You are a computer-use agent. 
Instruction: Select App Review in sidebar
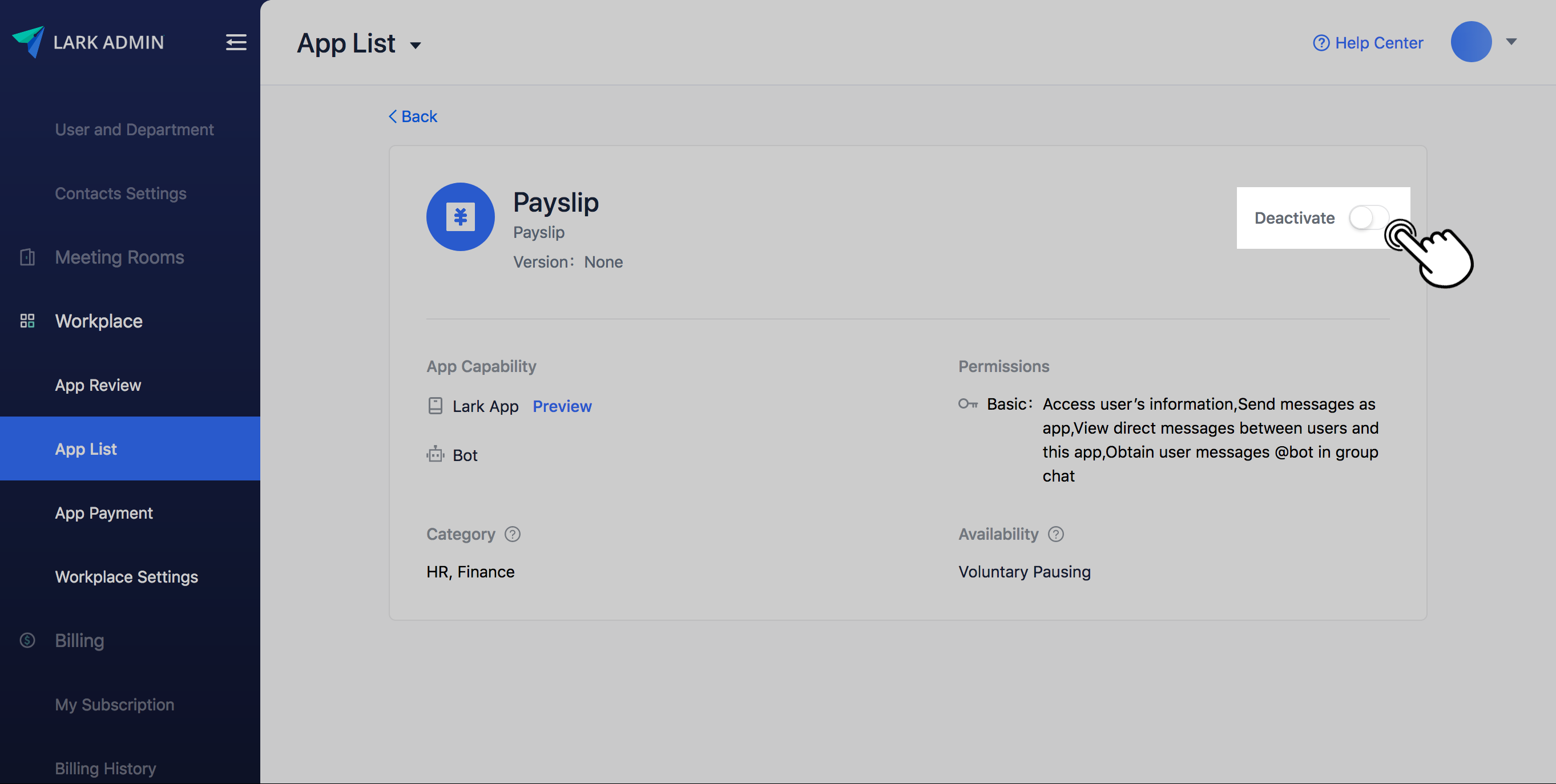click(x=98, y=385)
